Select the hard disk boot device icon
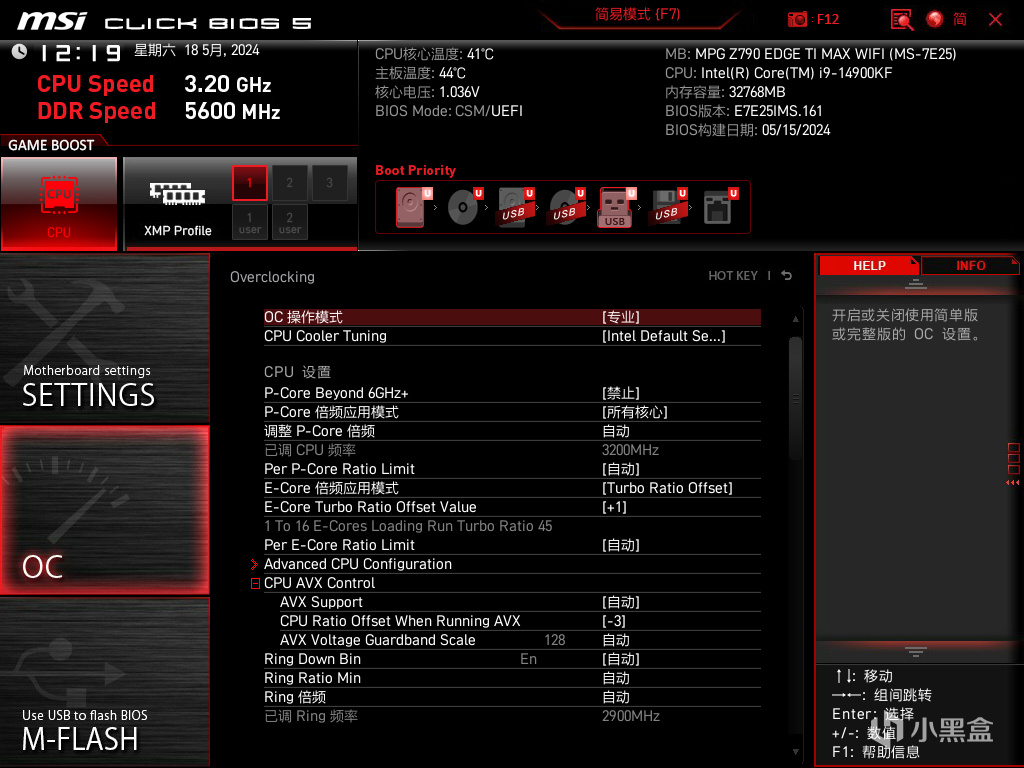Viewport: 1024px width, 768px height. 411,207
